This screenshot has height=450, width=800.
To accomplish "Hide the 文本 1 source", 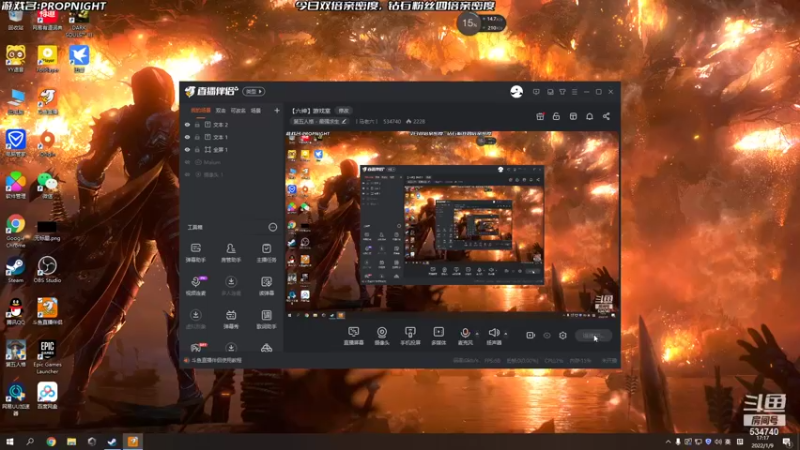I will pyautogui.click(x=187, y=137).
